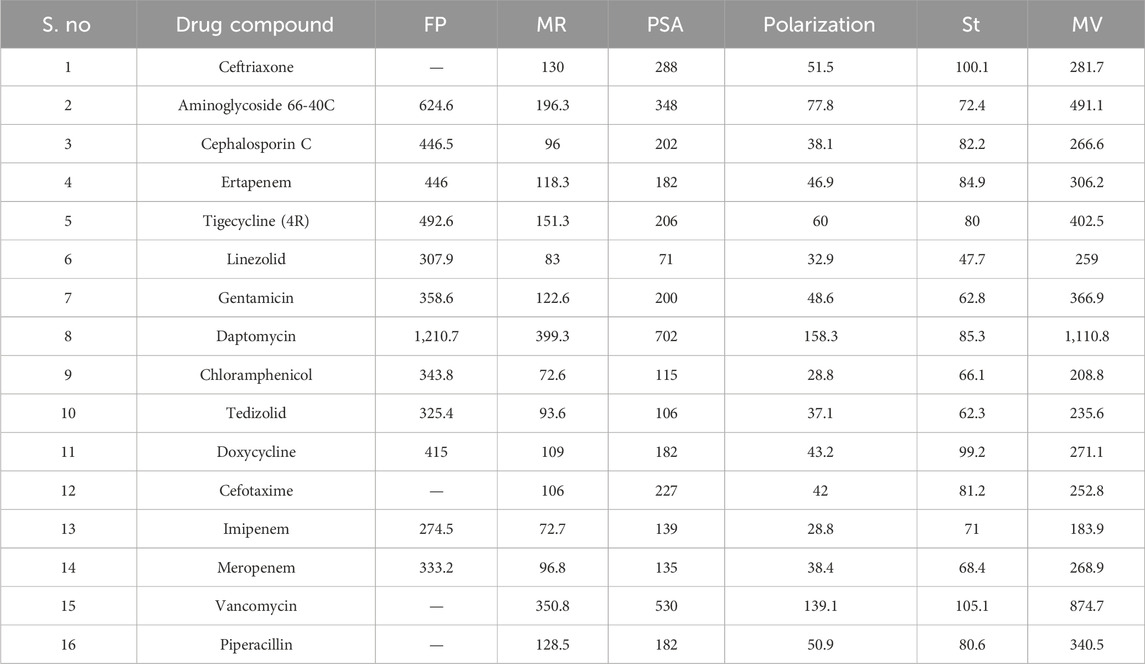Click the Daptomycin row name
1145x664 pixels.
tap(255, 336)
